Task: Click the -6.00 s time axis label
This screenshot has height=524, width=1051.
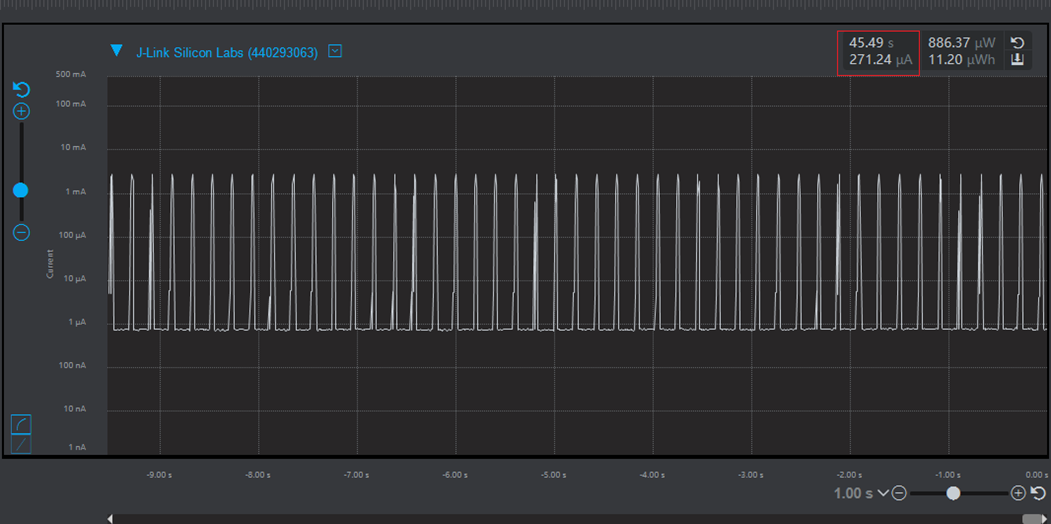Action: point(455,475)
